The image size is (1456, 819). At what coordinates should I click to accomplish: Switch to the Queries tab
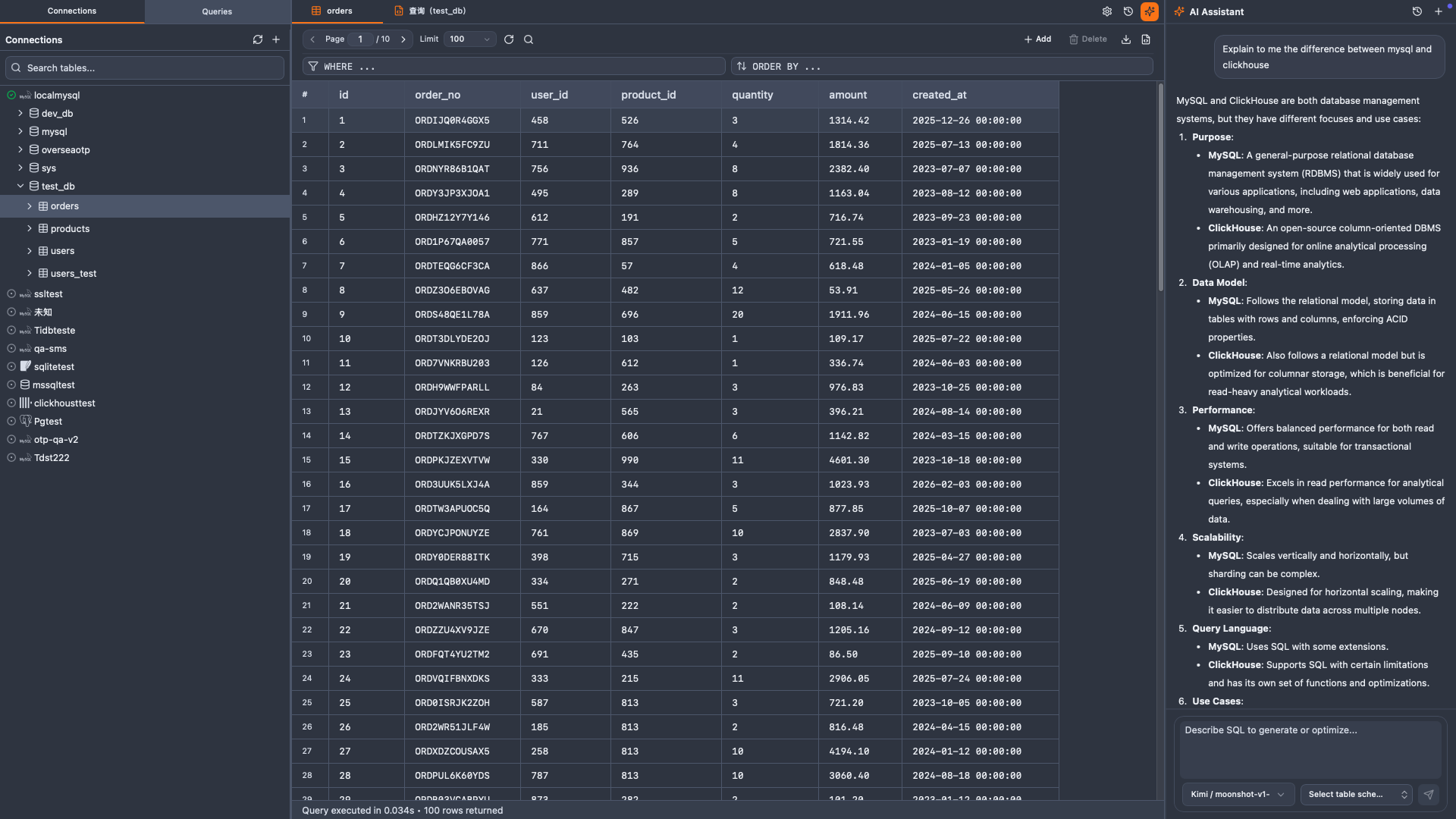tap(217, 11)
